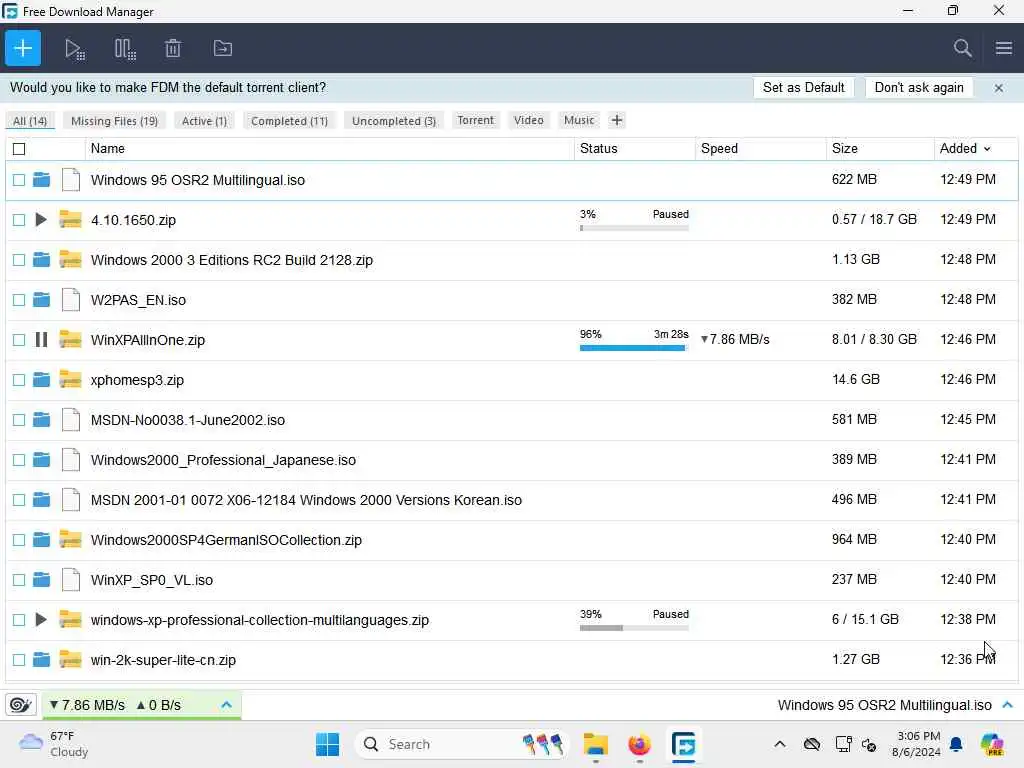The width and height of the screenshot is (1024, 768).
Task: Switch to All (14) tab
Action: click(x=30, y=121)
